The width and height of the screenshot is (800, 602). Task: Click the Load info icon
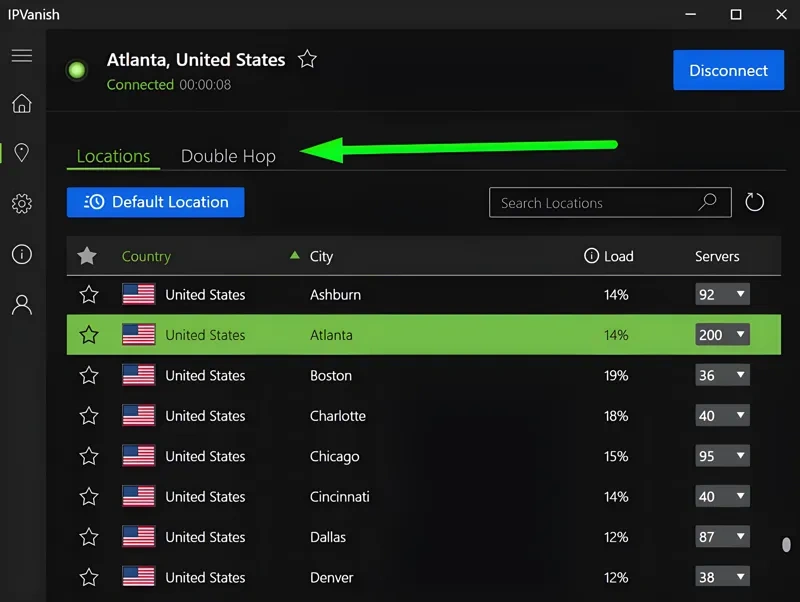pyautogui.click(x=591, y=256)
